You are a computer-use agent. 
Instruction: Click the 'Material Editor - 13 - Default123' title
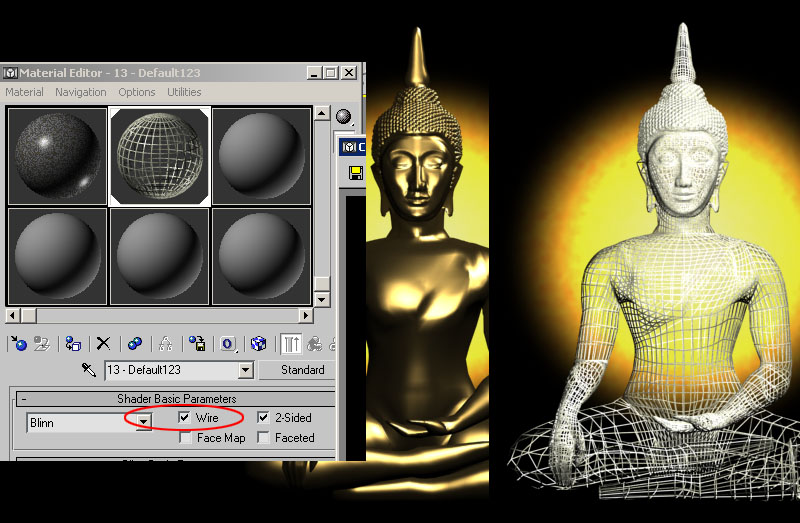tap(110, 73)
